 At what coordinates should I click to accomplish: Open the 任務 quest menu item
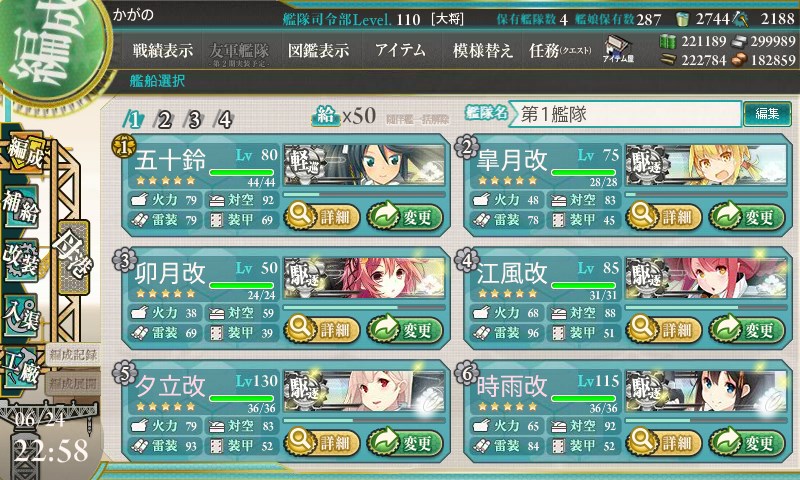click(x=560, y=50)
